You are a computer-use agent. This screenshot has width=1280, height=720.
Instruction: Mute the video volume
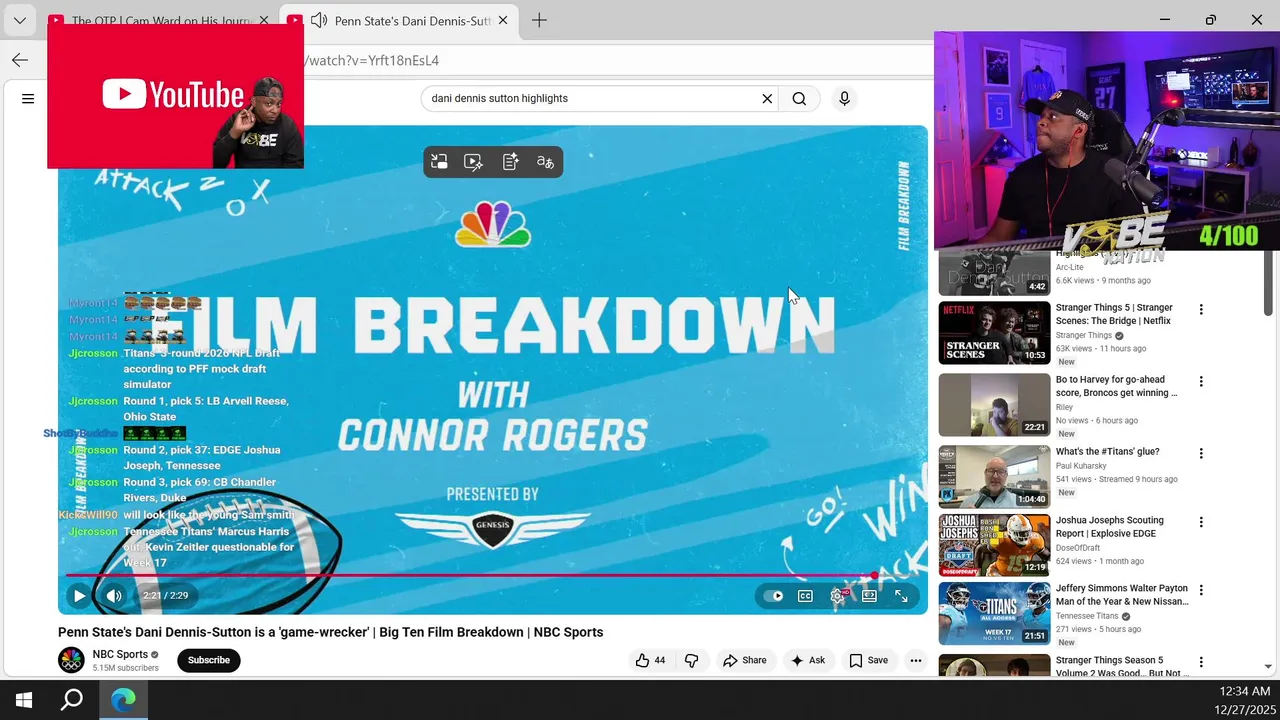coord(114,596)
